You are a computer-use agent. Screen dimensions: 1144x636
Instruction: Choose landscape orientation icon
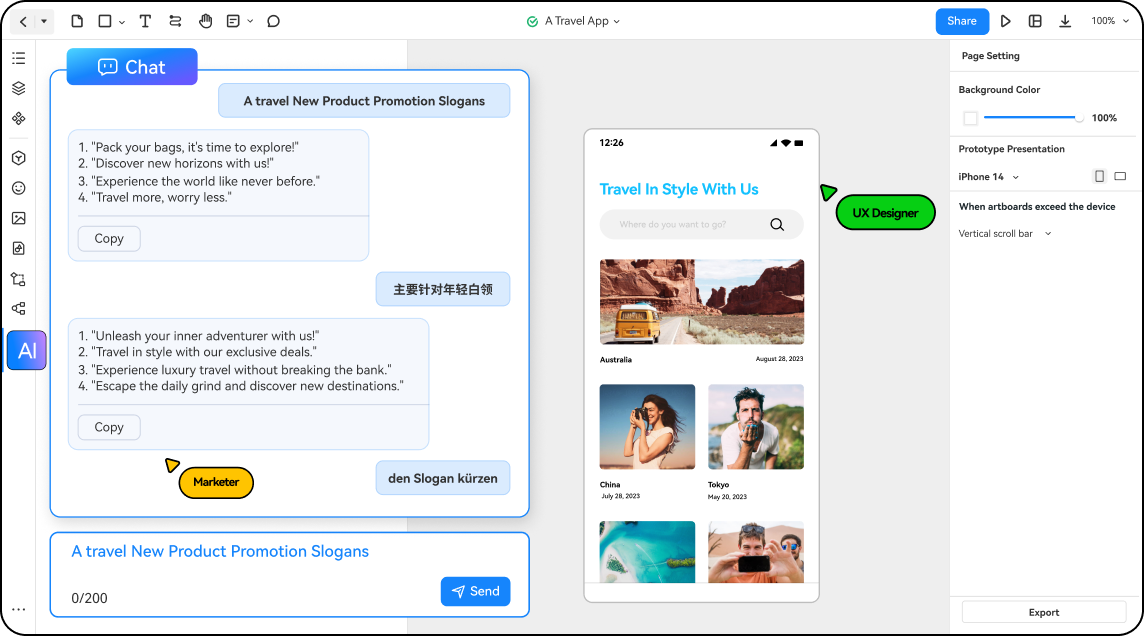[x=1120, y=176]
